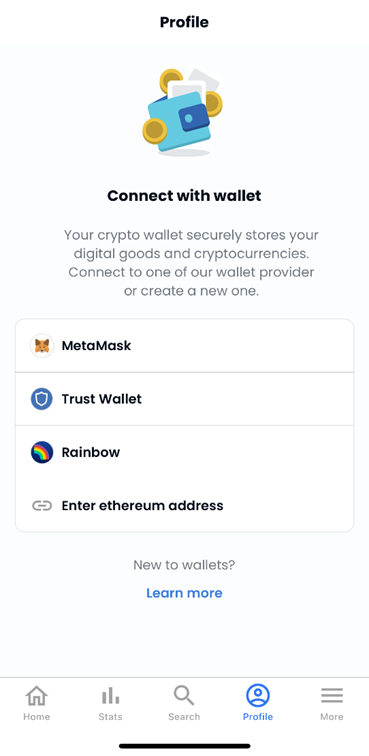Viewport: 369px width, 756px height.
Task: Connect using the Rainbow option
Action: [x=184, y=452]
